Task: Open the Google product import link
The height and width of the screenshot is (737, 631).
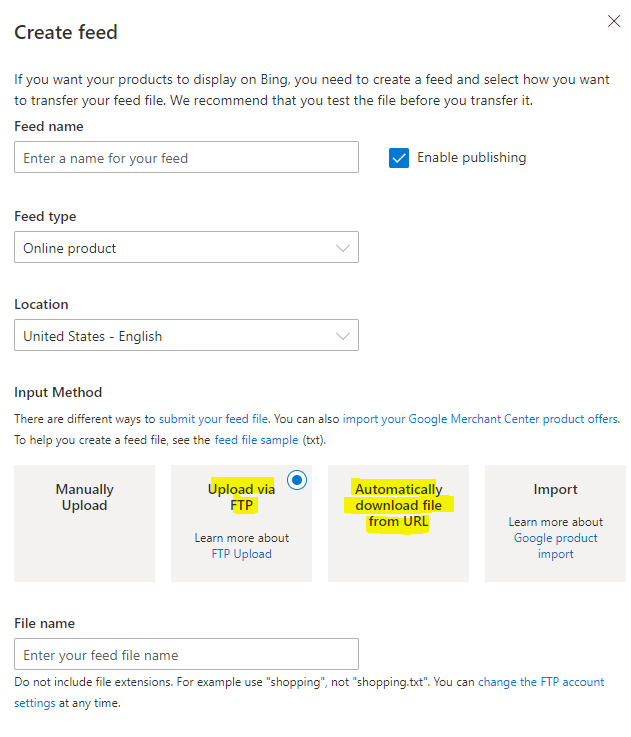Action: (555, 546)
